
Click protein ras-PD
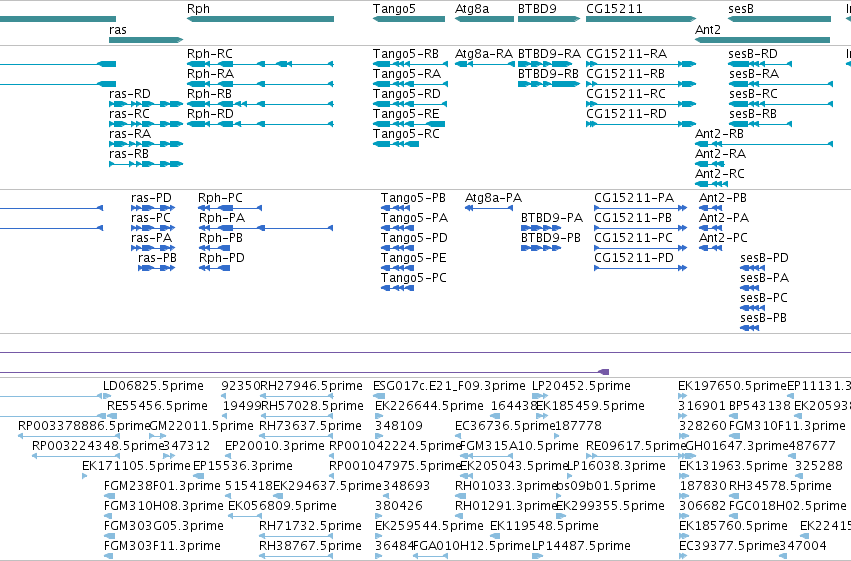point(151,198)
